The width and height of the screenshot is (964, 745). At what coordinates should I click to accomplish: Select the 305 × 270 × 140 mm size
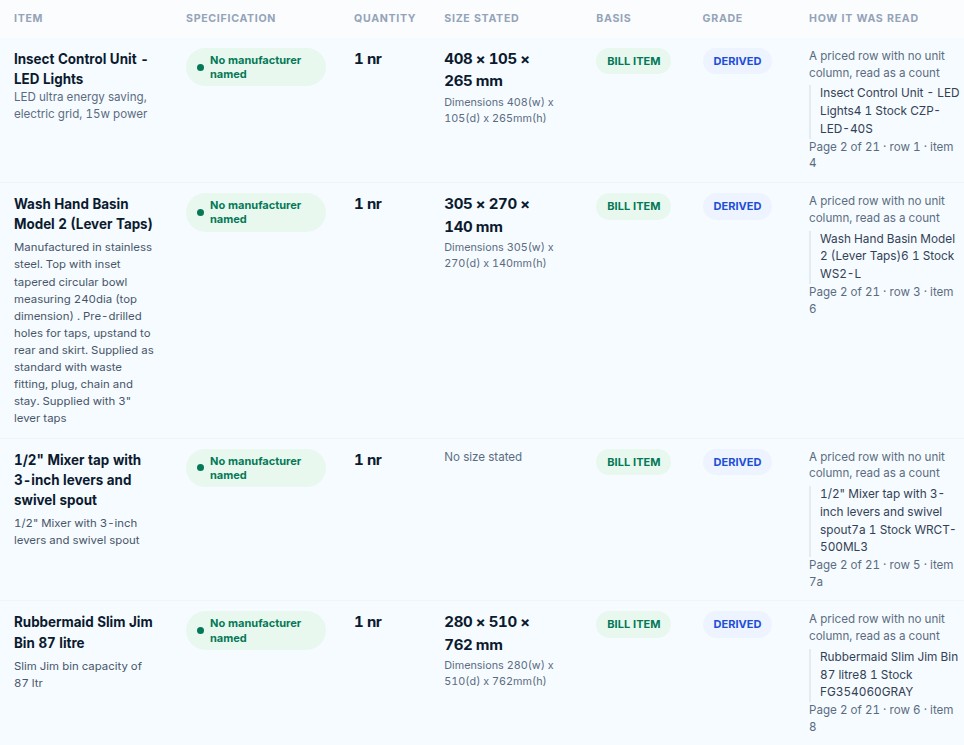click(487, 215)
